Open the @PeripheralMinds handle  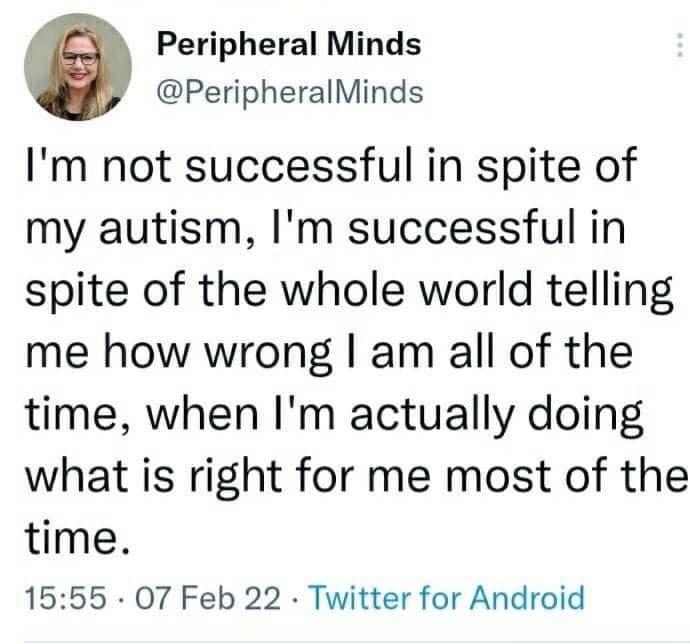[290, 92]
